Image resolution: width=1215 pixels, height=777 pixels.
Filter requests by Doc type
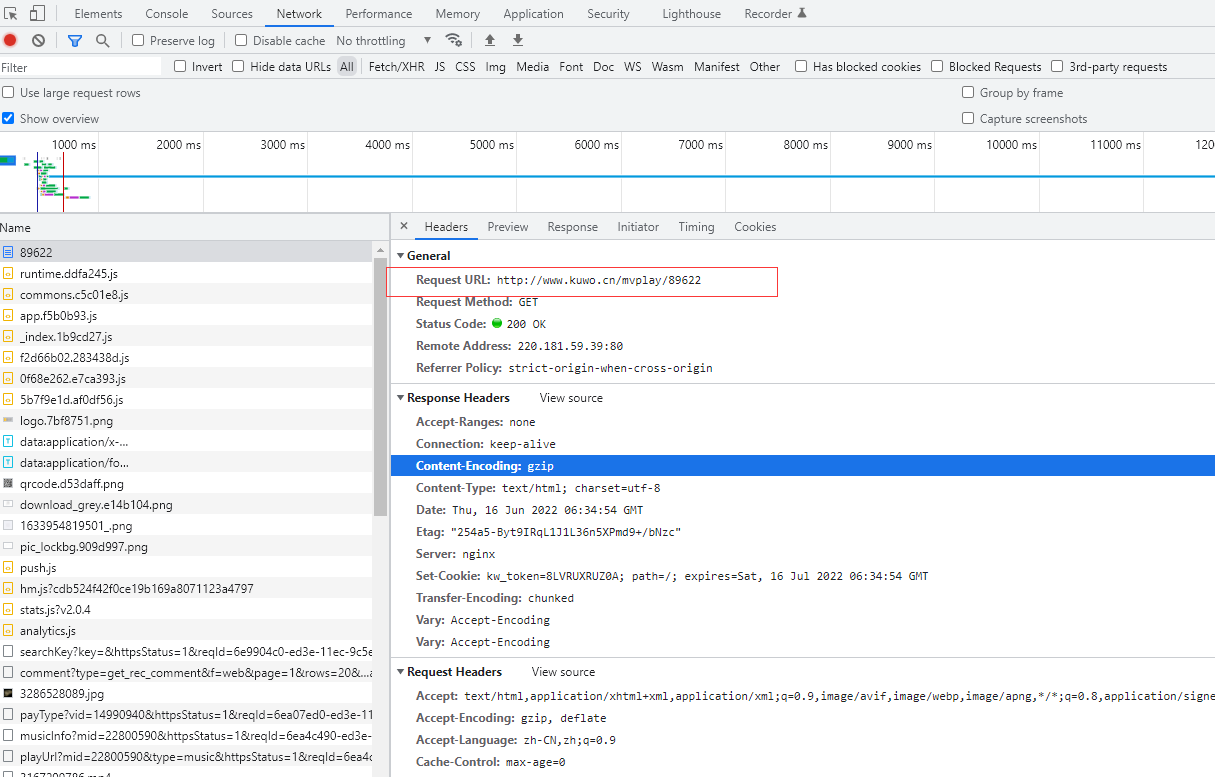coord(603,67)
